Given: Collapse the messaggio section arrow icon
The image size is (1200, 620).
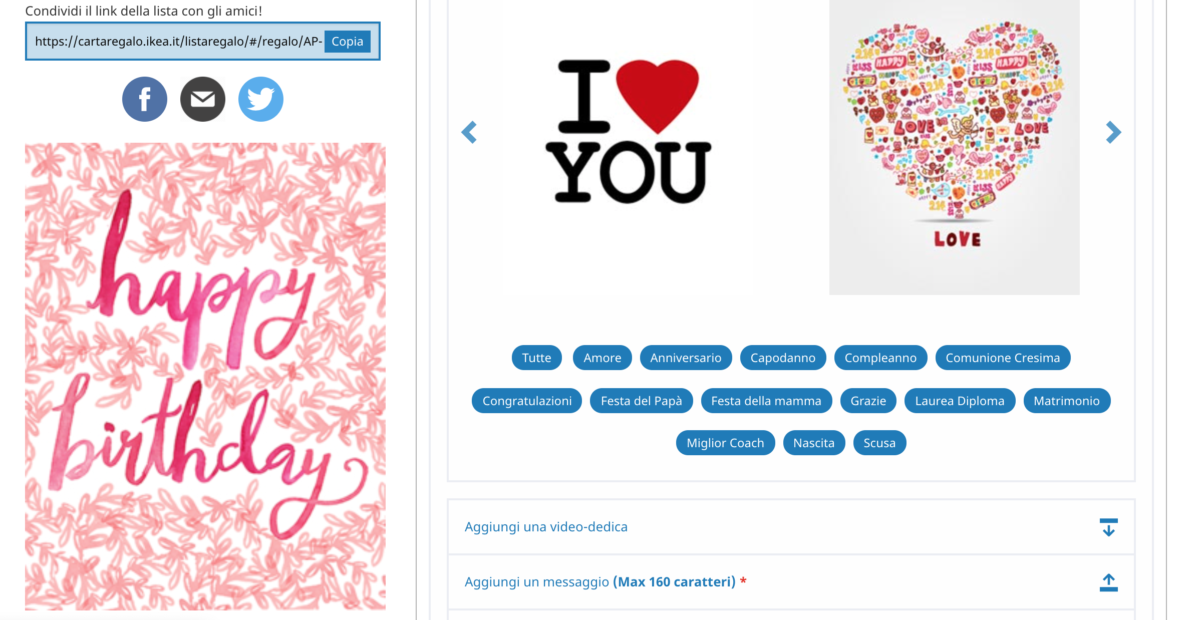Looking at the screenshot, I should pos(1108,582).
